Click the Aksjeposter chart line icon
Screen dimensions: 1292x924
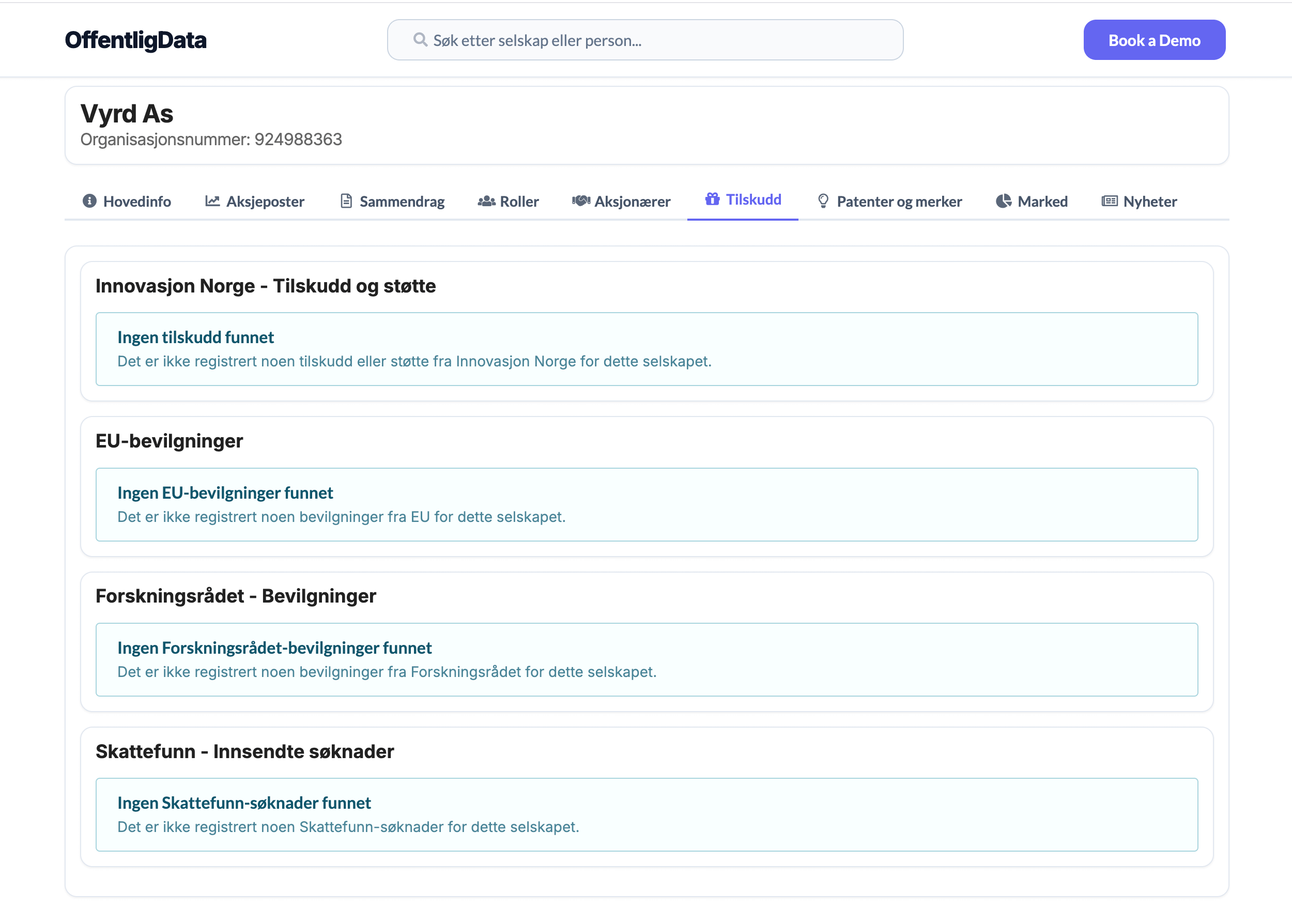click(212, 201)
